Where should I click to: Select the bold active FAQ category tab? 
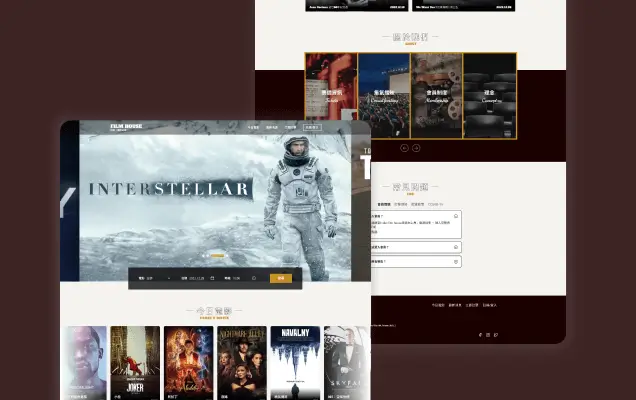(384, 204)
